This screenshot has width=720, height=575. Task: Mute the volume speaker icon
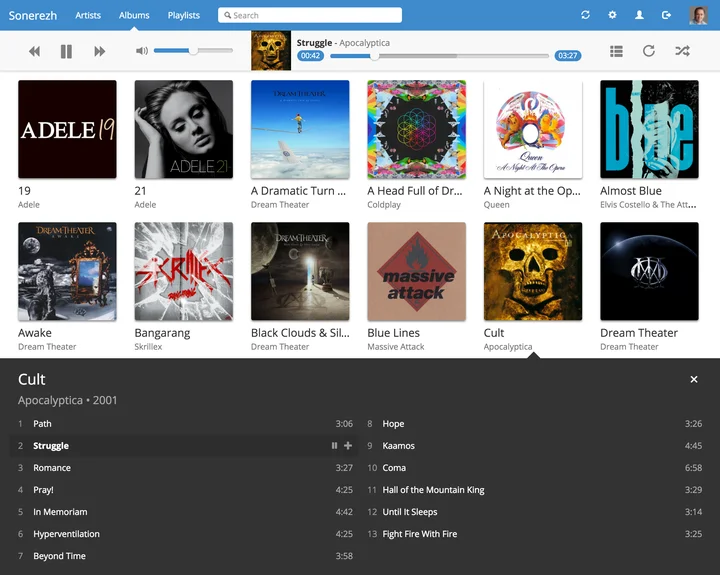click(x=142, y=51)
